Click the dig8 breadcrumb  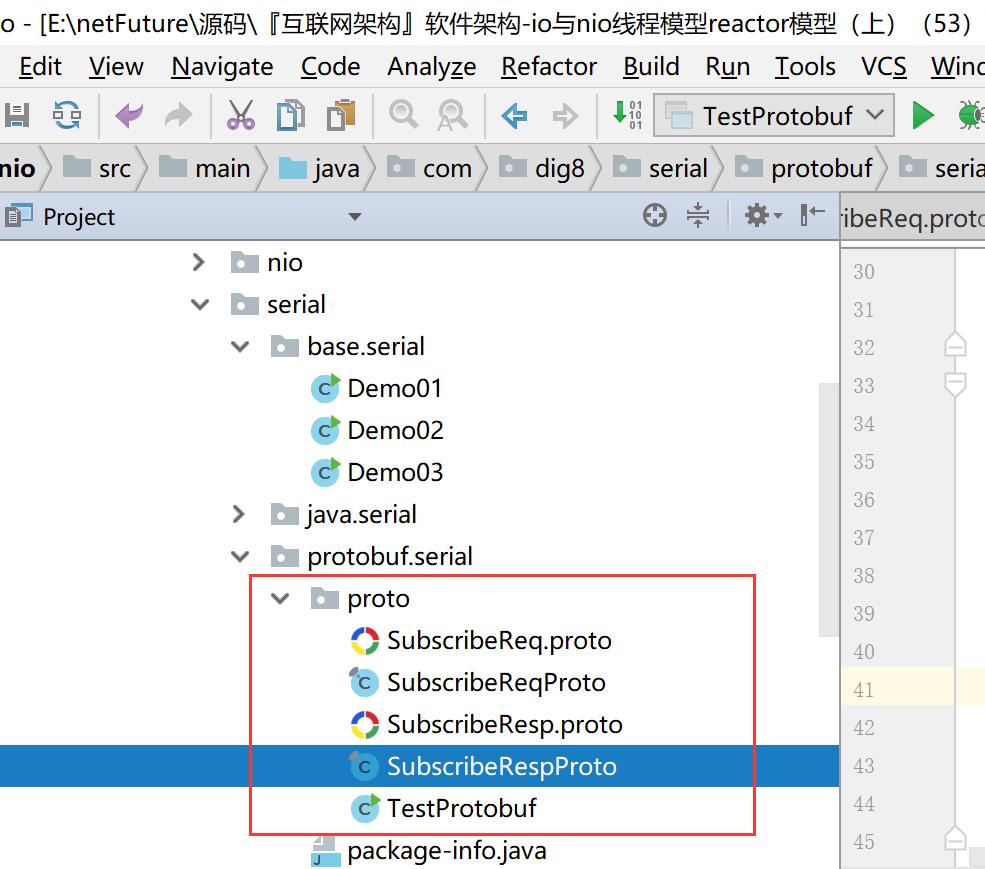(x=541, y=168)
